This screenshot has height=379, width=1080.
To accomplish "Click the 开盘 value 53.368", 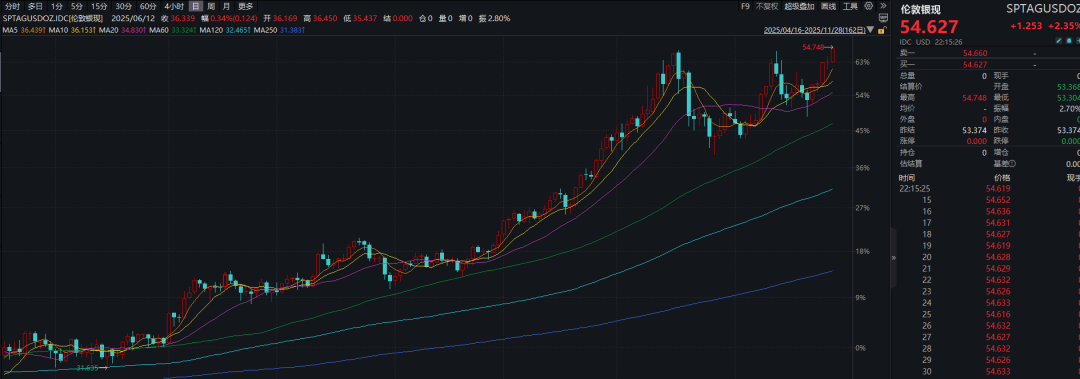I will [x=1069, y=87].
